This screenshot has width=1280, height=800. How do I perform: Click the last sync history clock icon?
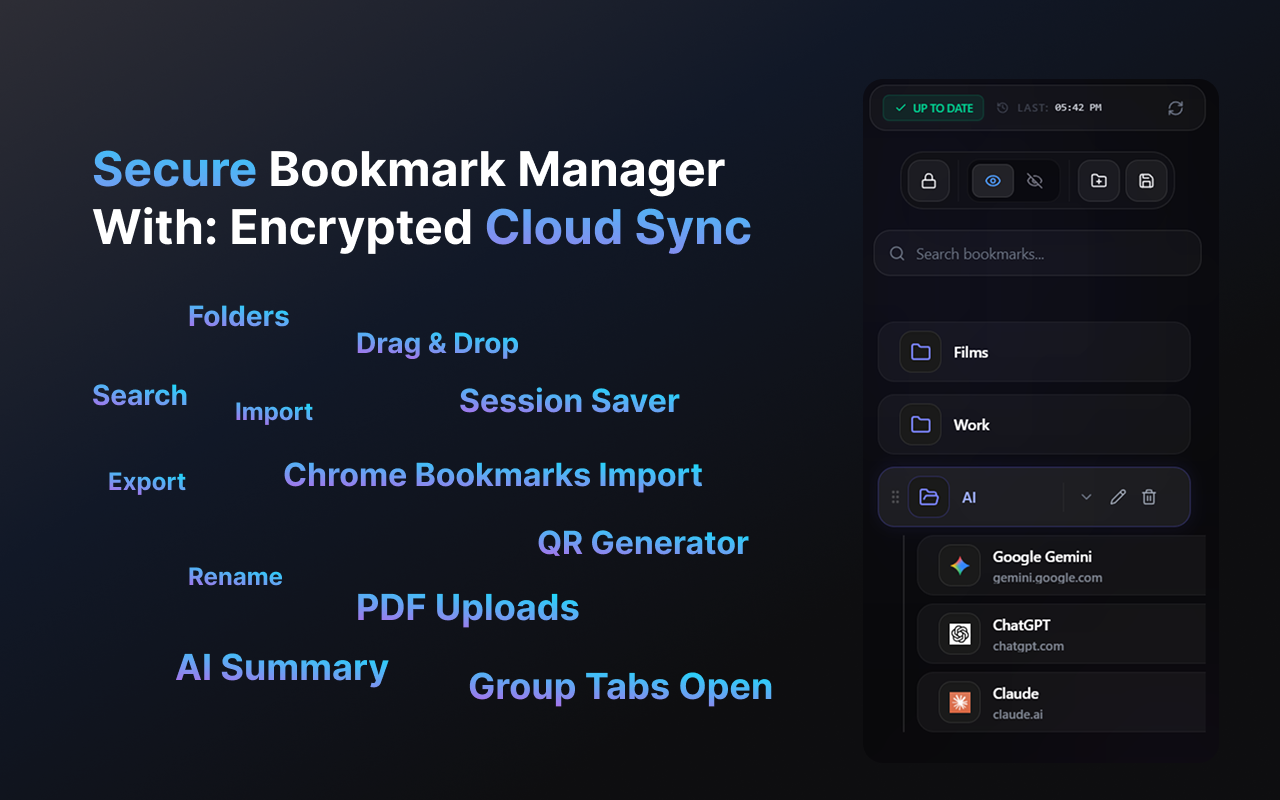point(1003,108)
